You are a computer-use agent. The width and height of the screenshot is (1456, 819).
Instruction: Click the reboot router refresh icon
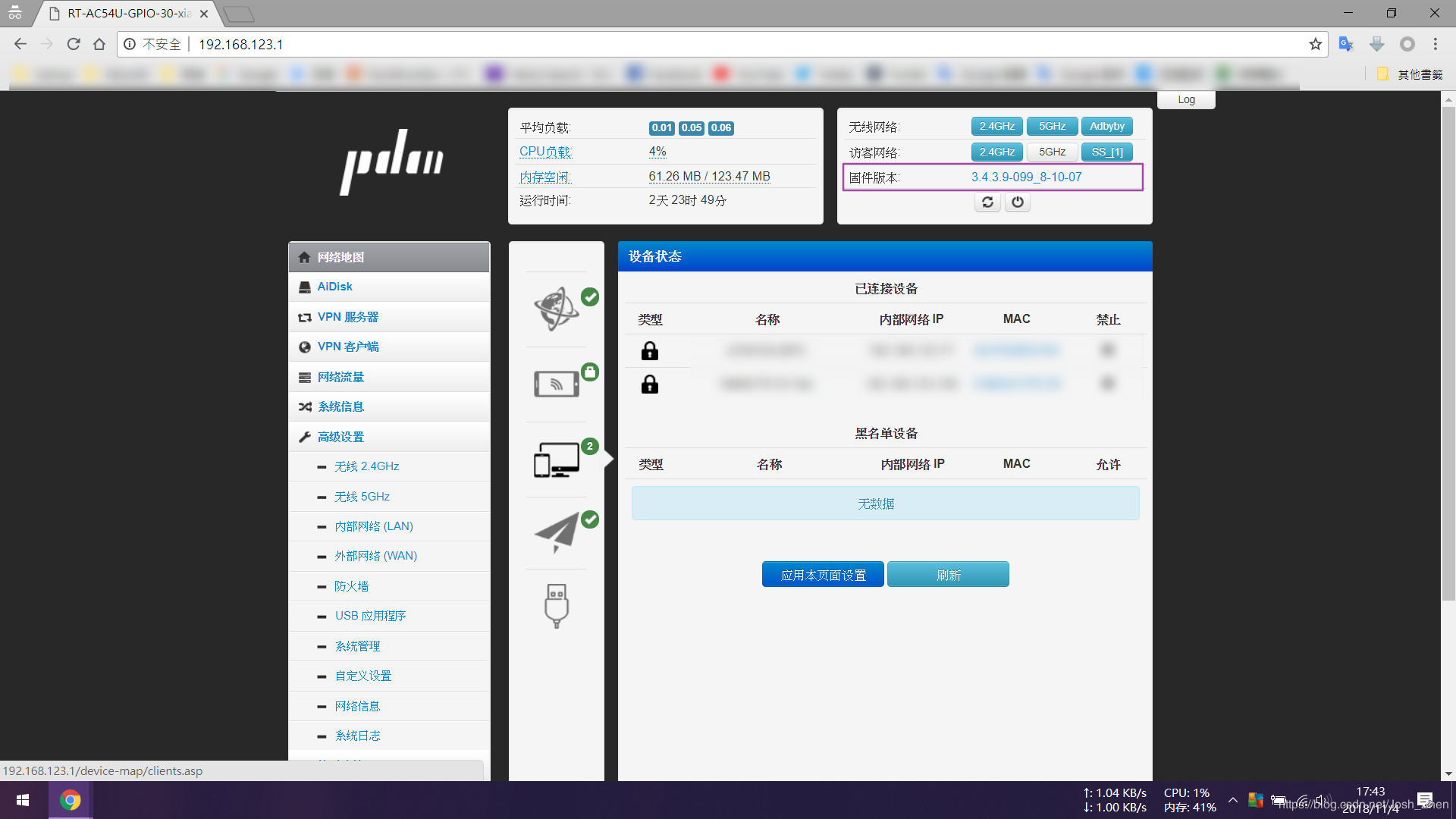(987, 202)
